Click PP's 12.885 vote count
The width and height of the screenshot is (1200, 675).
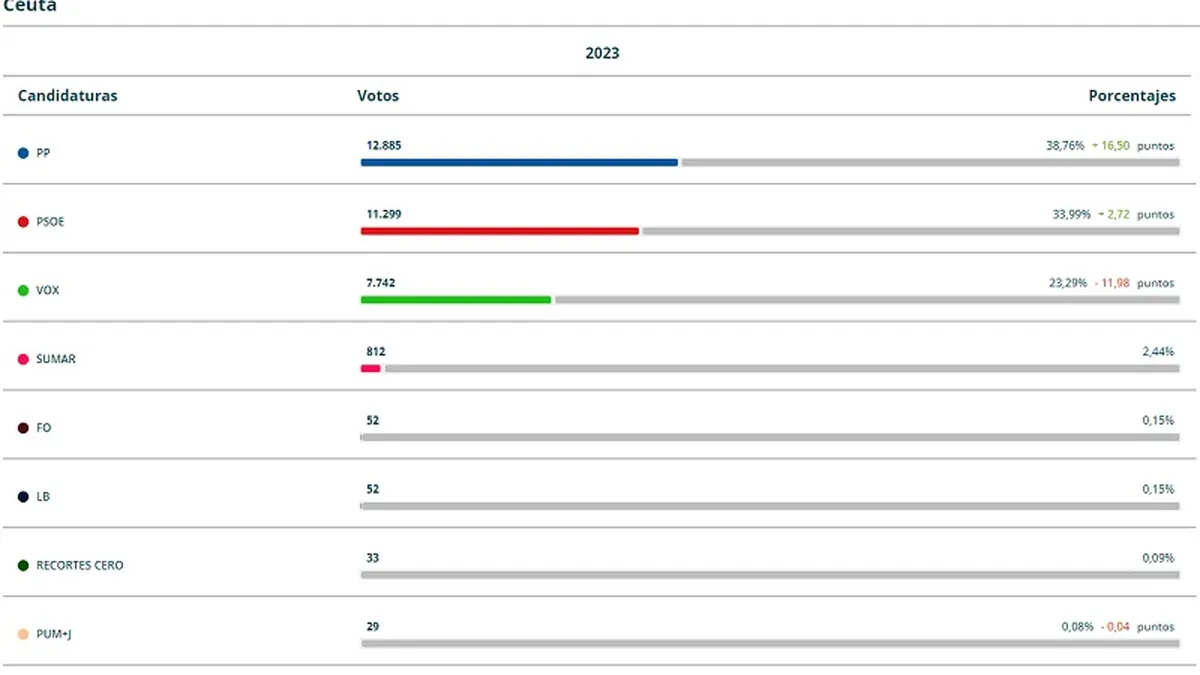pos(384,145)
